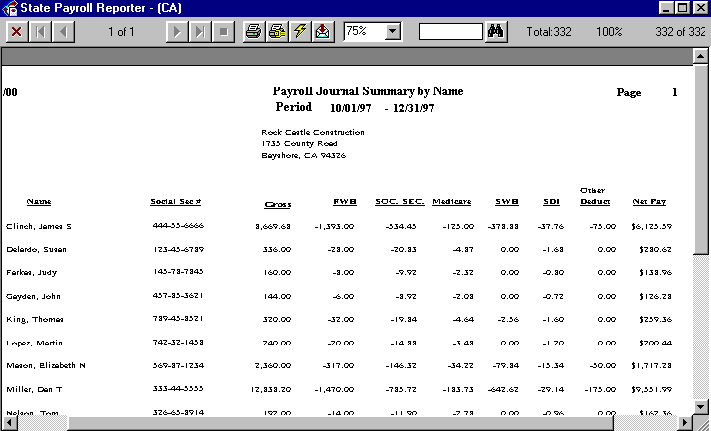
Task: Go to next page of report
Action: tap(177, 32)
